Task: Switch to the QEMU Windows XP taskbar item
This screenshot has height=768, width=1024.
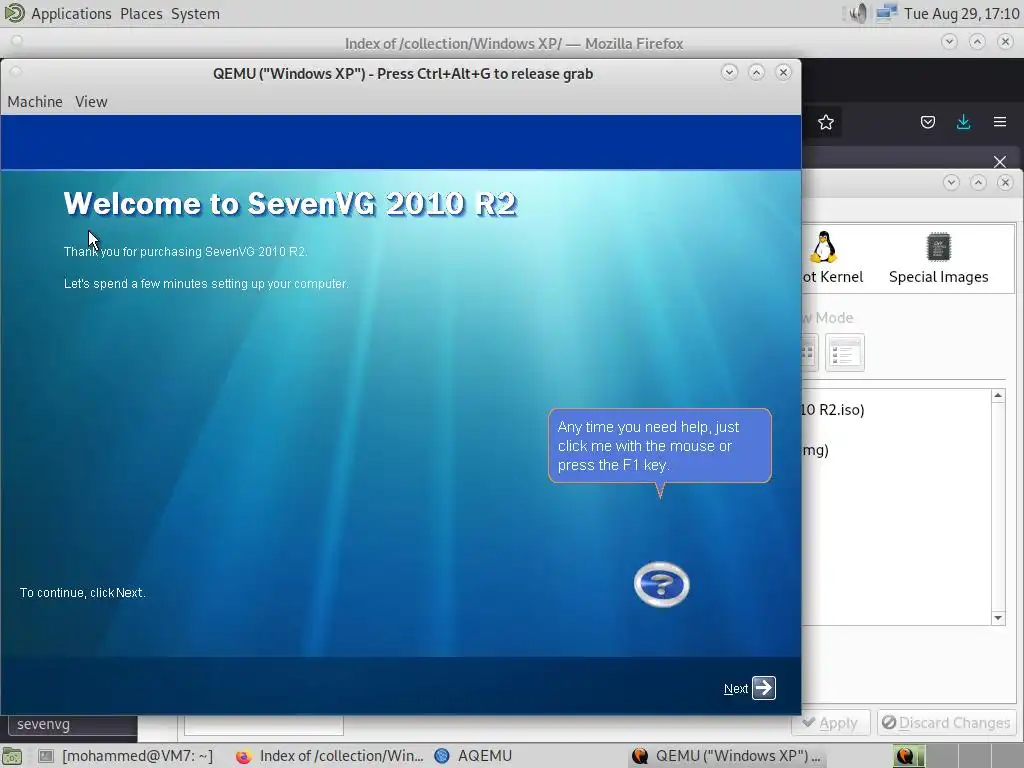Action: tap(727, 756)
